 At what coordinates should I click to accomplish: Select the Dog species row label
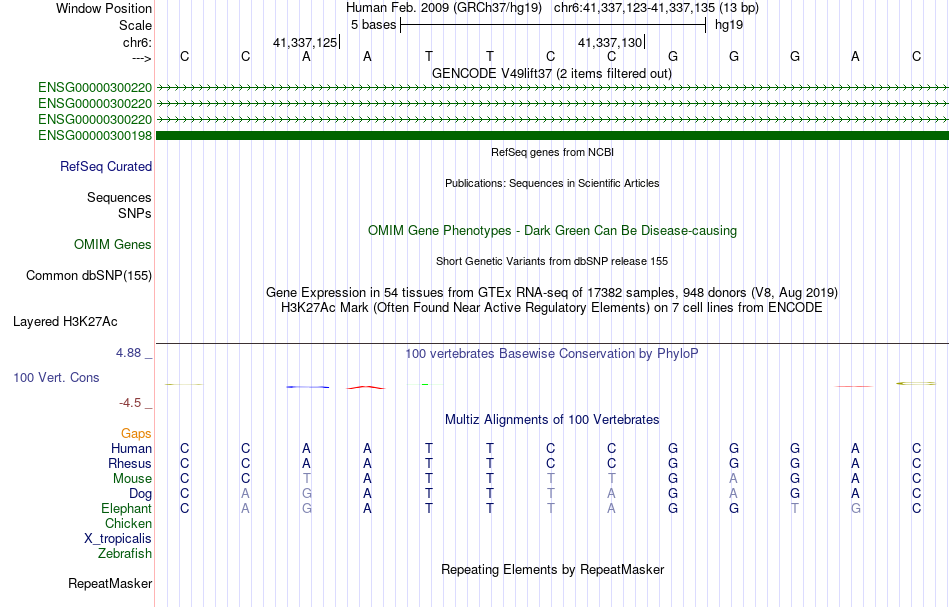point(141,494)
